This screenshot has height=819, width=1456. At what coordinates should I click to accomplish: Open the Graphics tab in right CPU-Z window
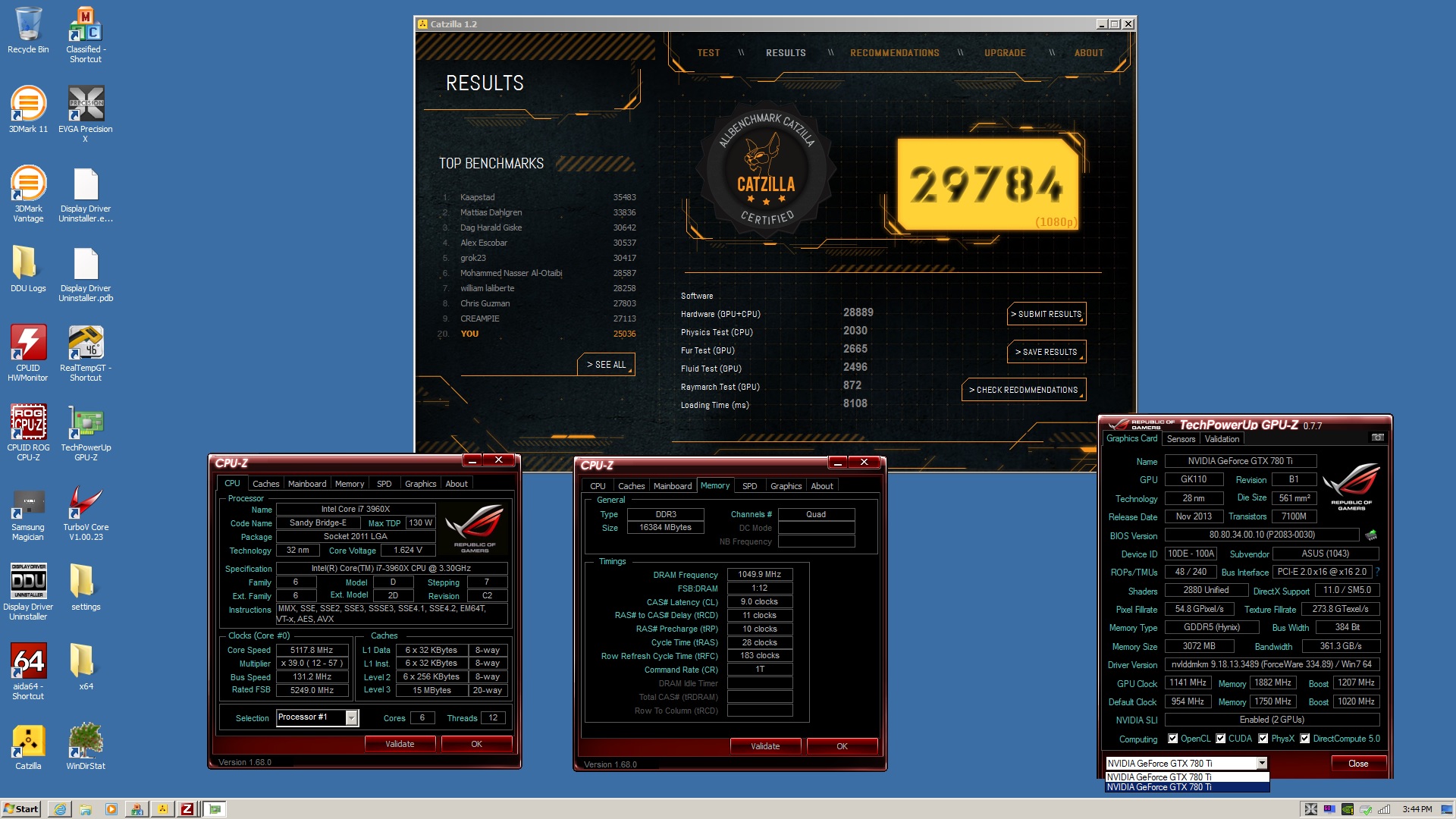[x=786, y=486]
